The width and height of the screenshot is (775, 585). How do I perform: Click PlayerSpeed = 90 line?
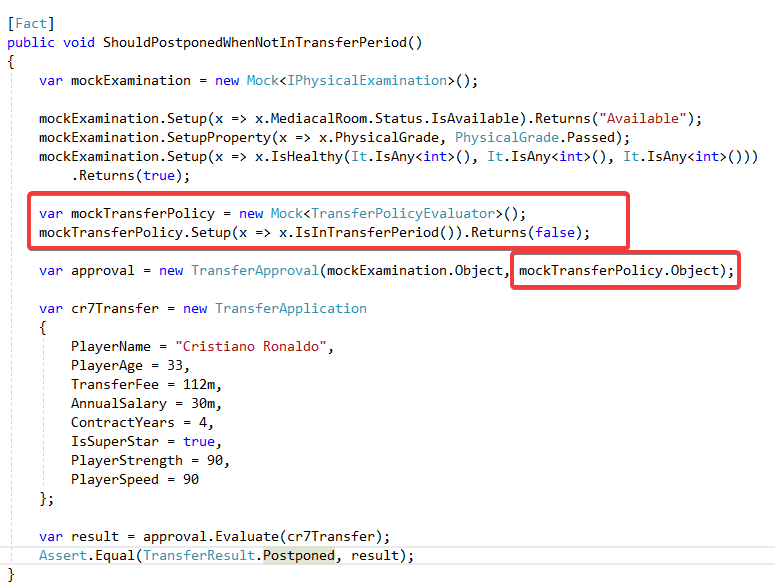(x=135, y=479)
